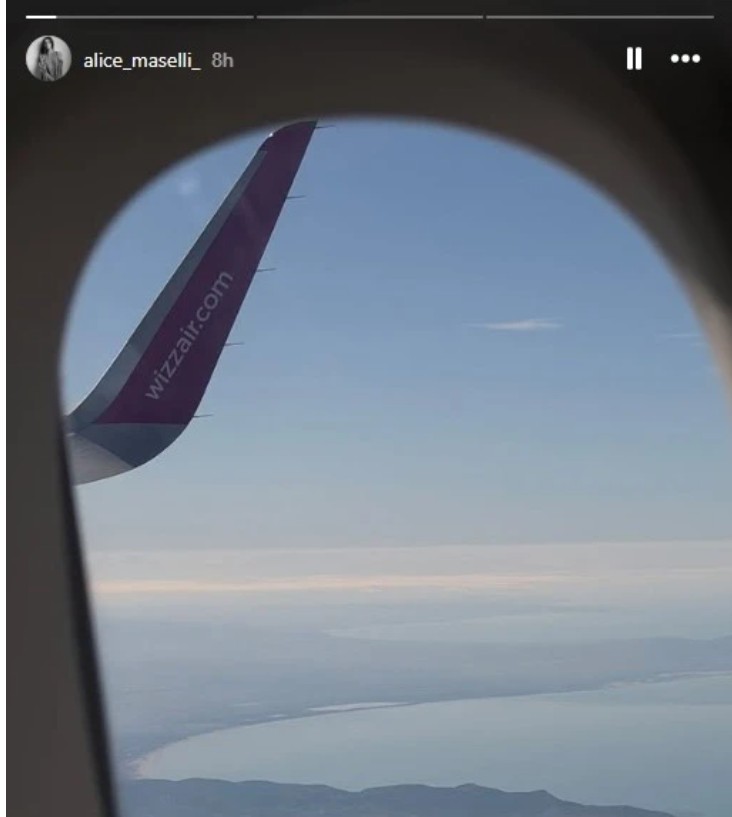Jump to the second story progress segment

pyautogui.click(x=369, y=17)
